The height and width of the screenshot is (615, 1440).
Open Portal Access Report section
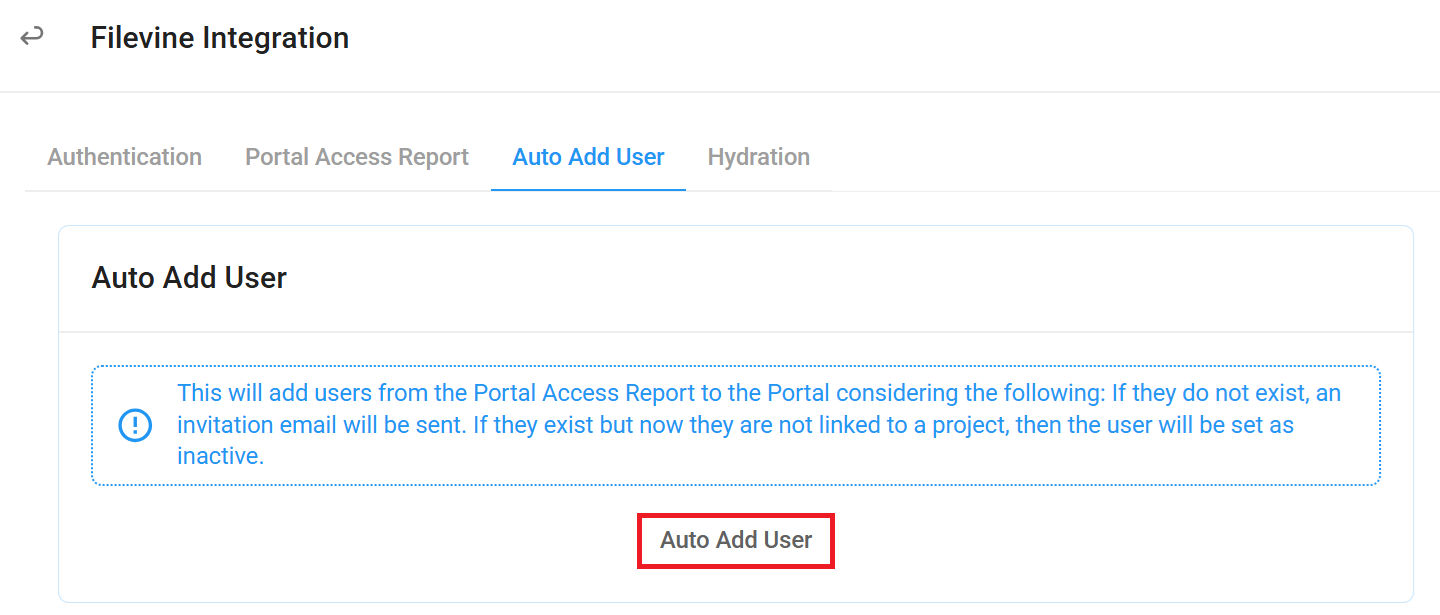(357, 157)
